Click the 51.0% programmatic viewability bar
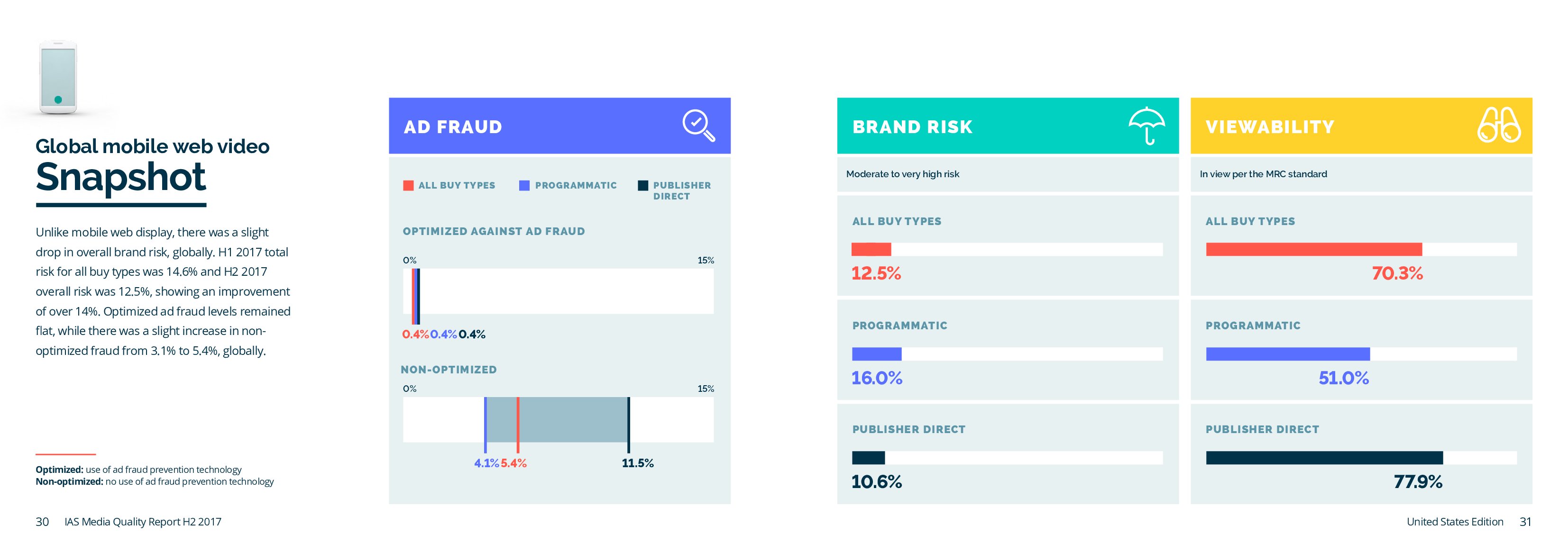The height and width of the screenshot is (552, 1568). (1287, 354)
